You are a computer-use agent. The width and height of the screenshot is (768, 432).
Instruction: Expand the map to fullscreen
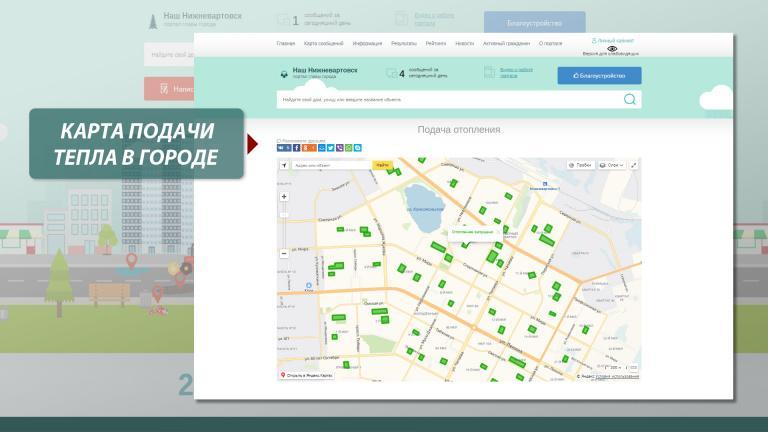[x=633, y=165]
